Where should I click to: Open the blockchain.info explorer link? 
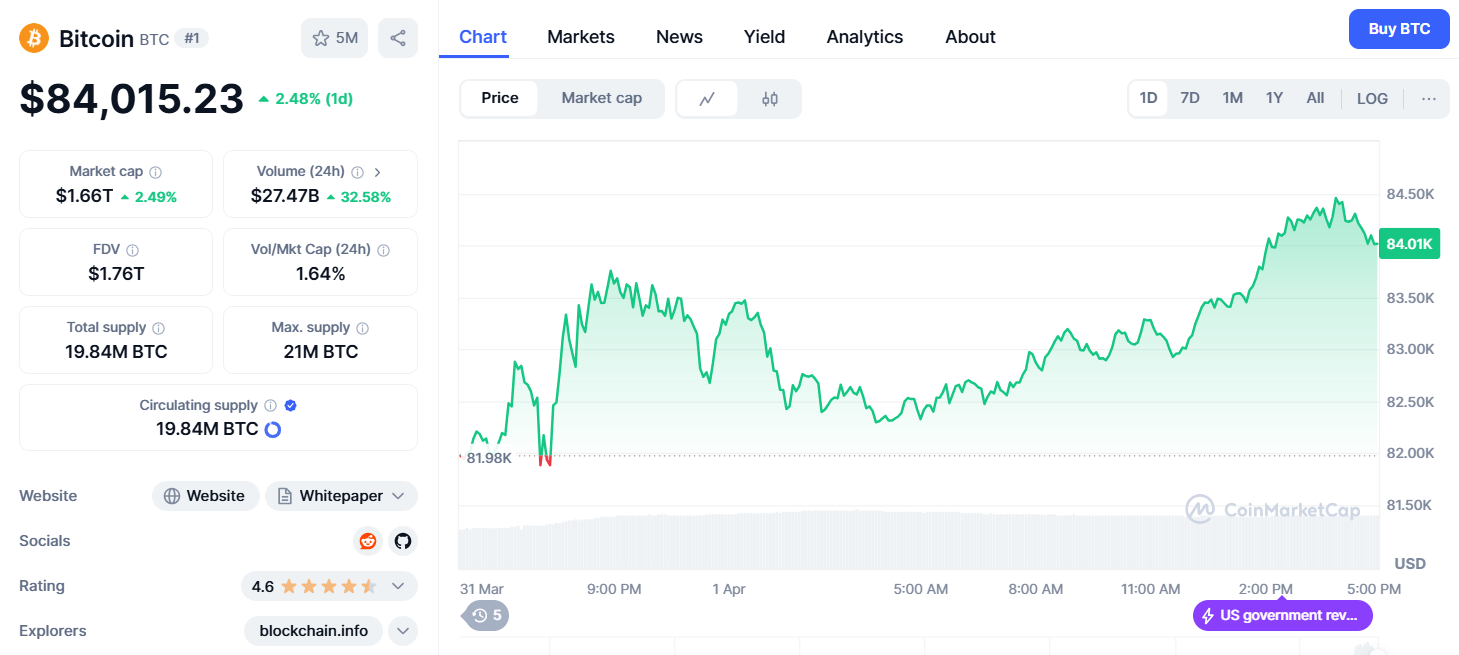click(313, 631)
